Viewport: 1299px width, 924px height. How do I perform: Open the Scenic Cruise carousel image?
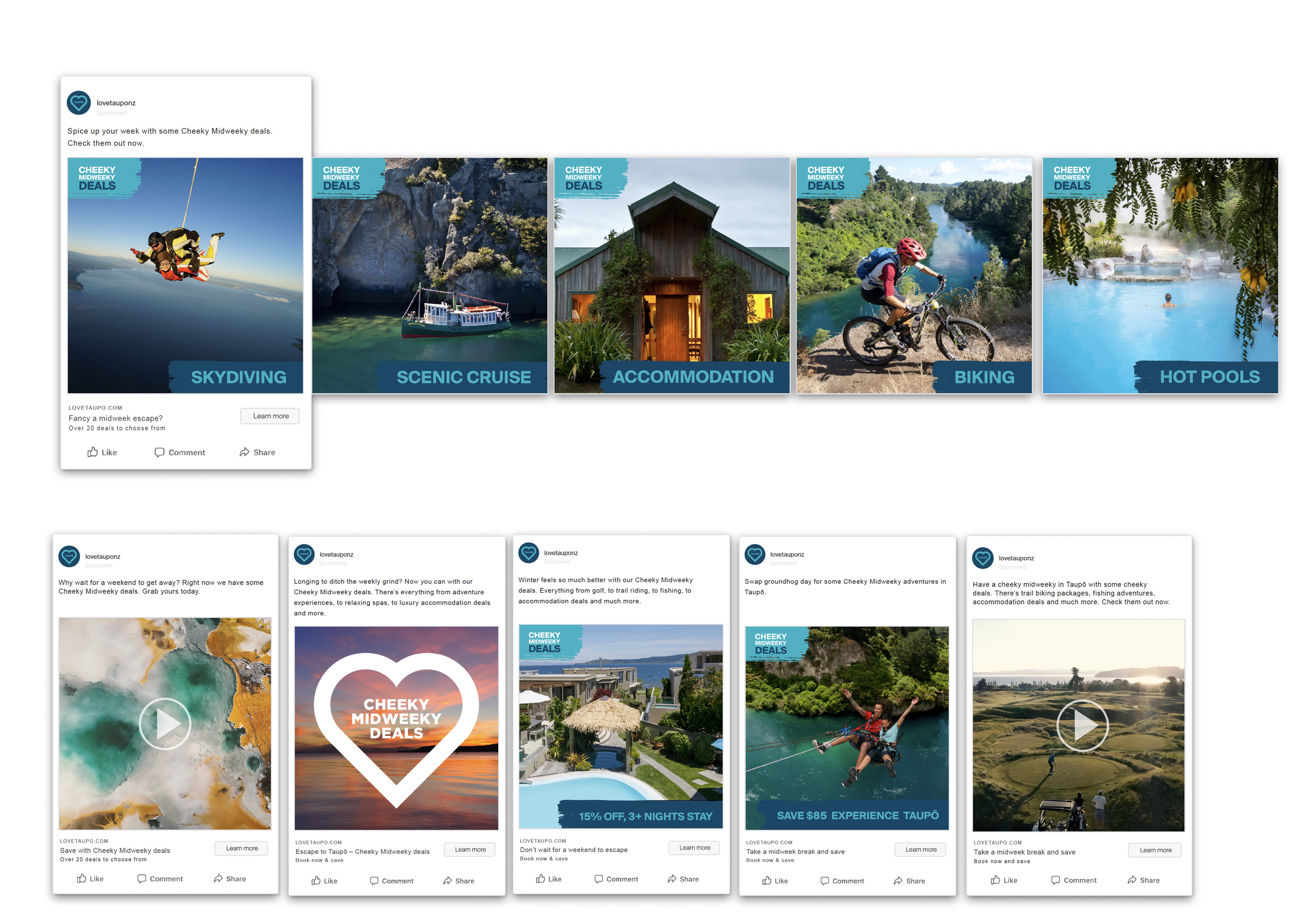point(430,275)
